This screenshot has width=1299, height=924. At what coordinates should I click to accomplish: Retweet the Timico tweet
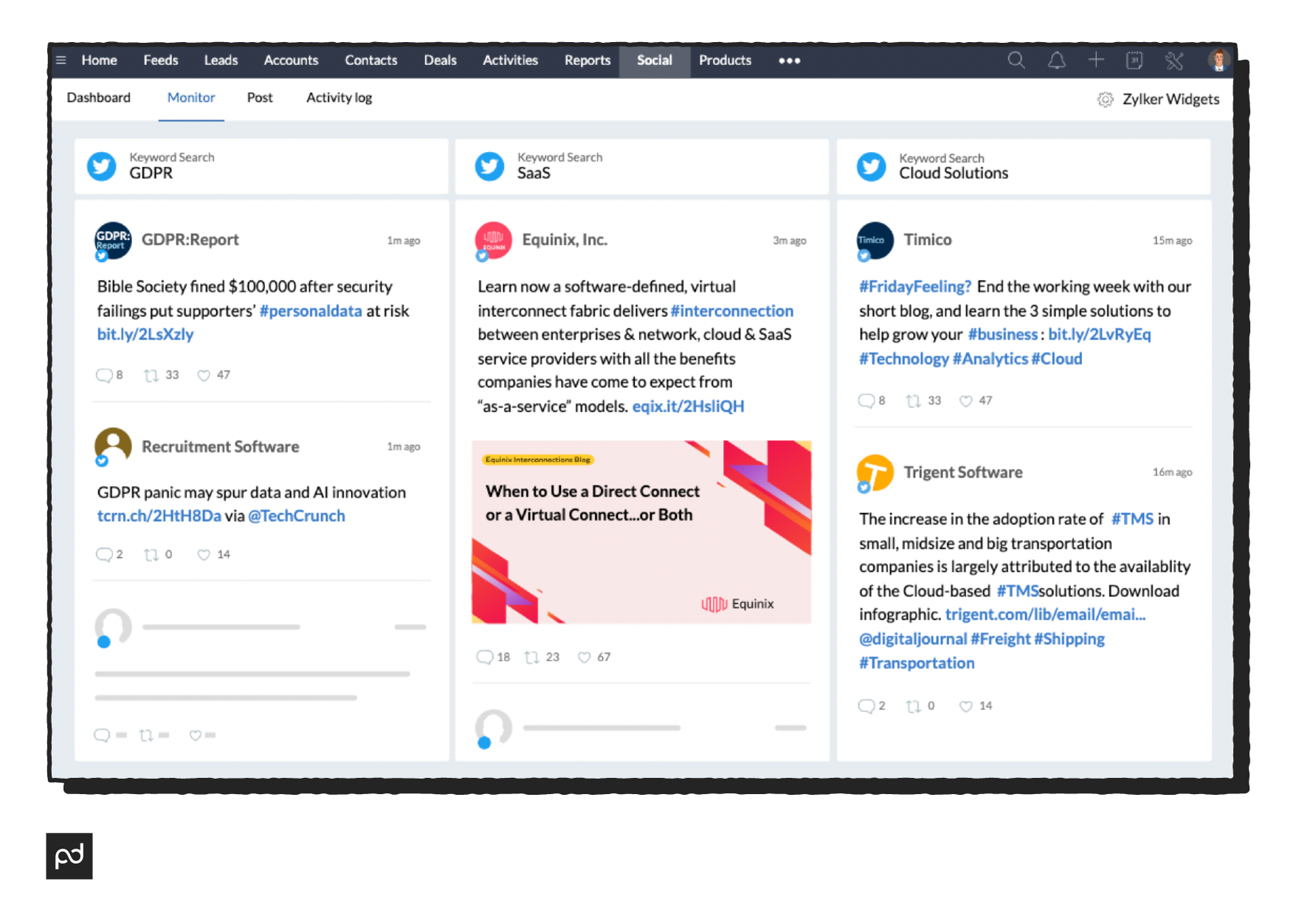point(914,401)
